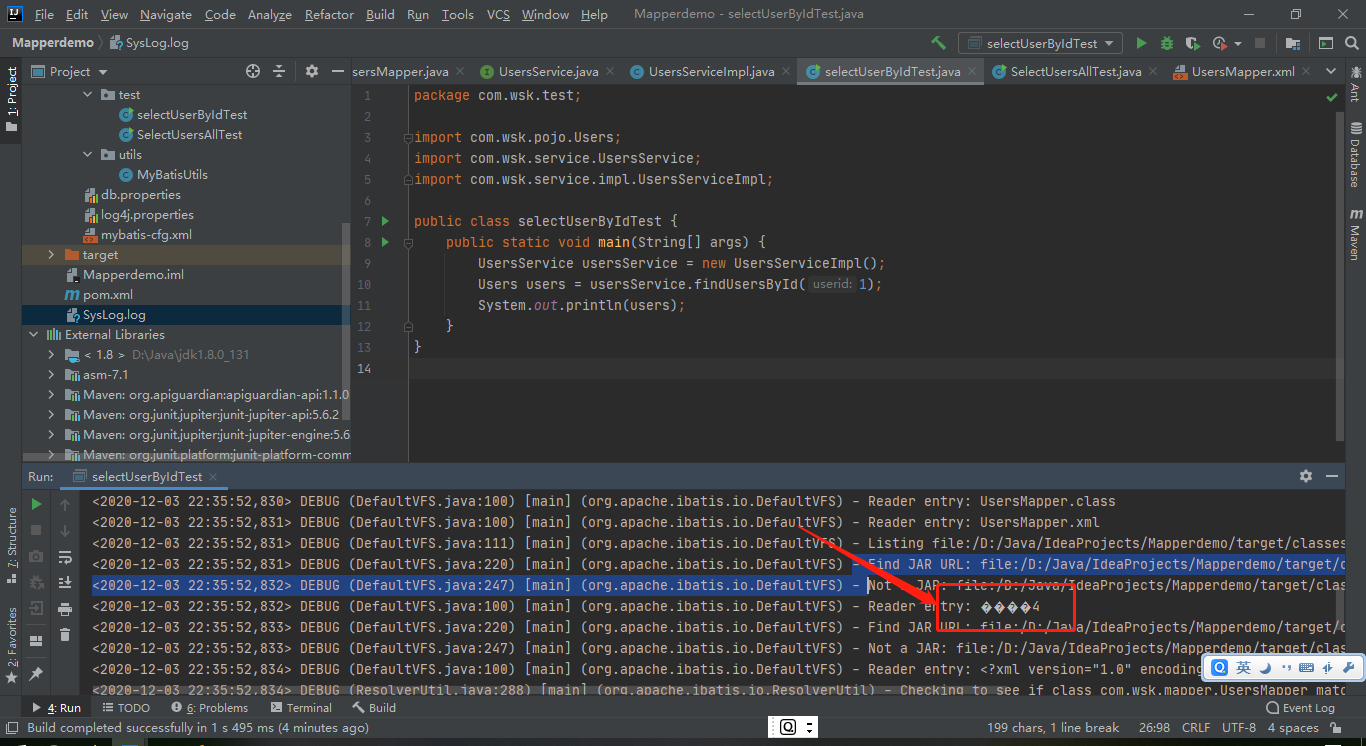The width and height of the screenshot is (1366, 746).
Task: Print the Run console output
Action: (65, 609)
